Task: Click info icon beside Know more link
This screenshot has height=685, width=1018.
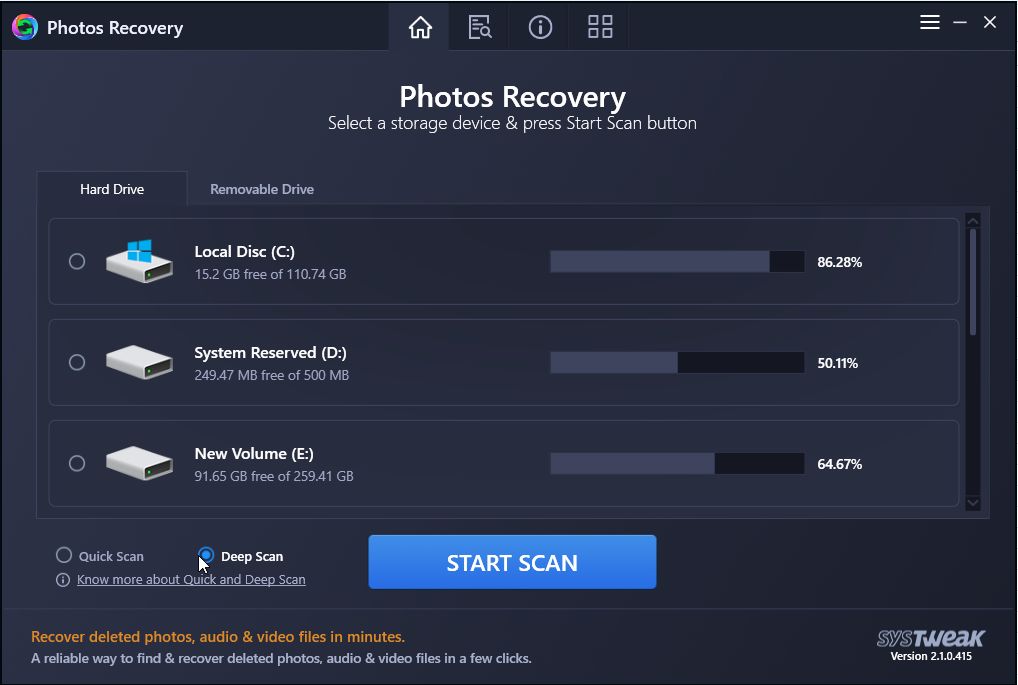Action: click(63, 580)
